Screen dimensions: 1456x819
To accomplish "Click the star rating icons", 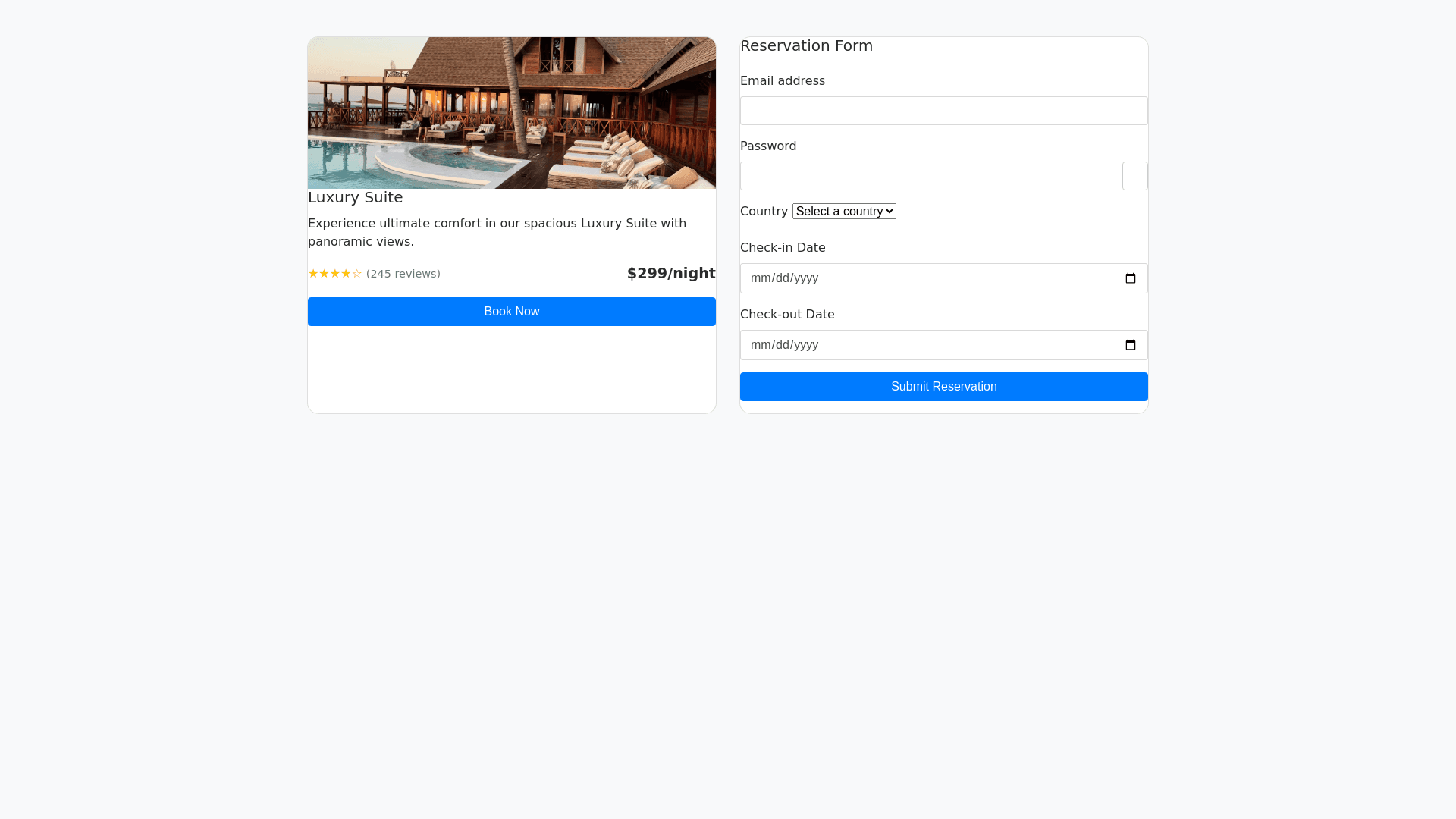I will click(x=334, y=274).
